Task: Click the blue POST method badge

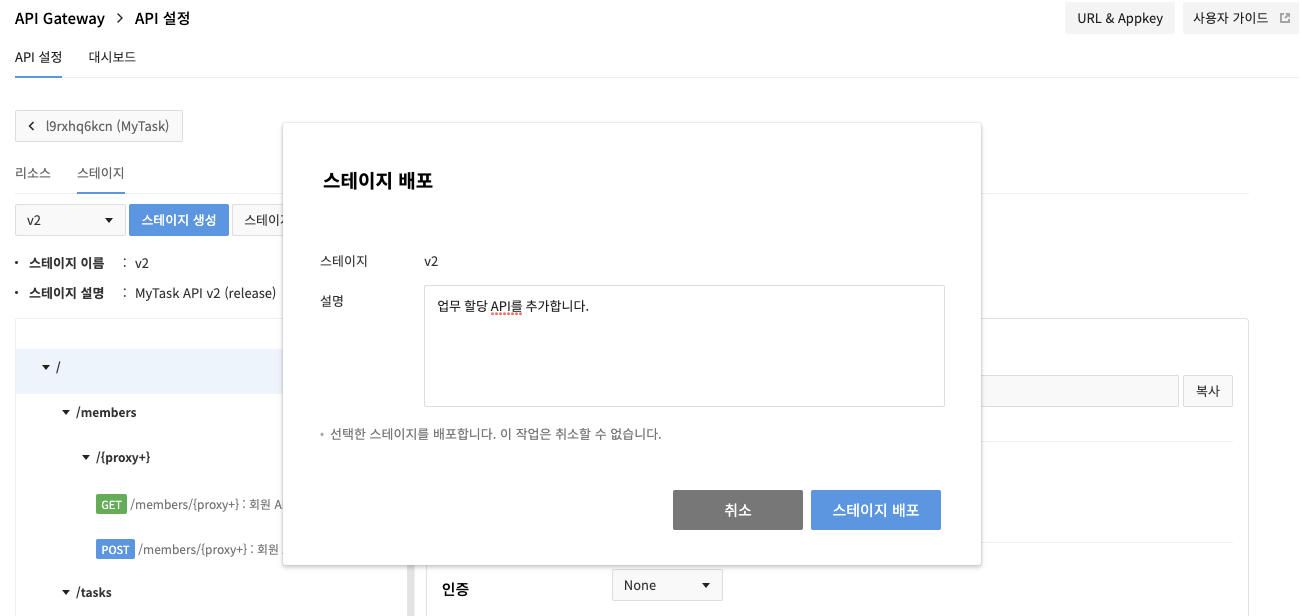Action: click(x=116, y=549)
